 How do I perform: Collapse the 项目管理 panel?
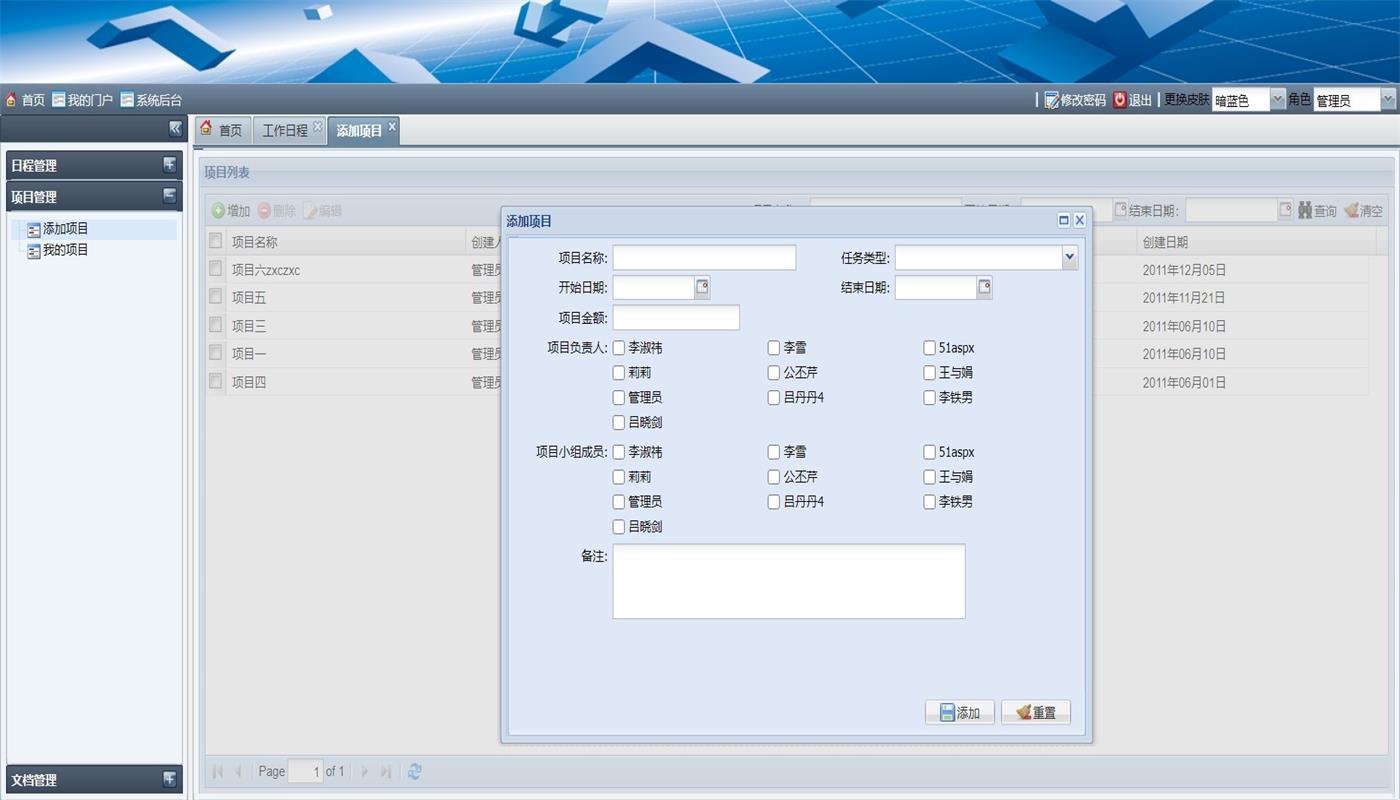[170, 196]
